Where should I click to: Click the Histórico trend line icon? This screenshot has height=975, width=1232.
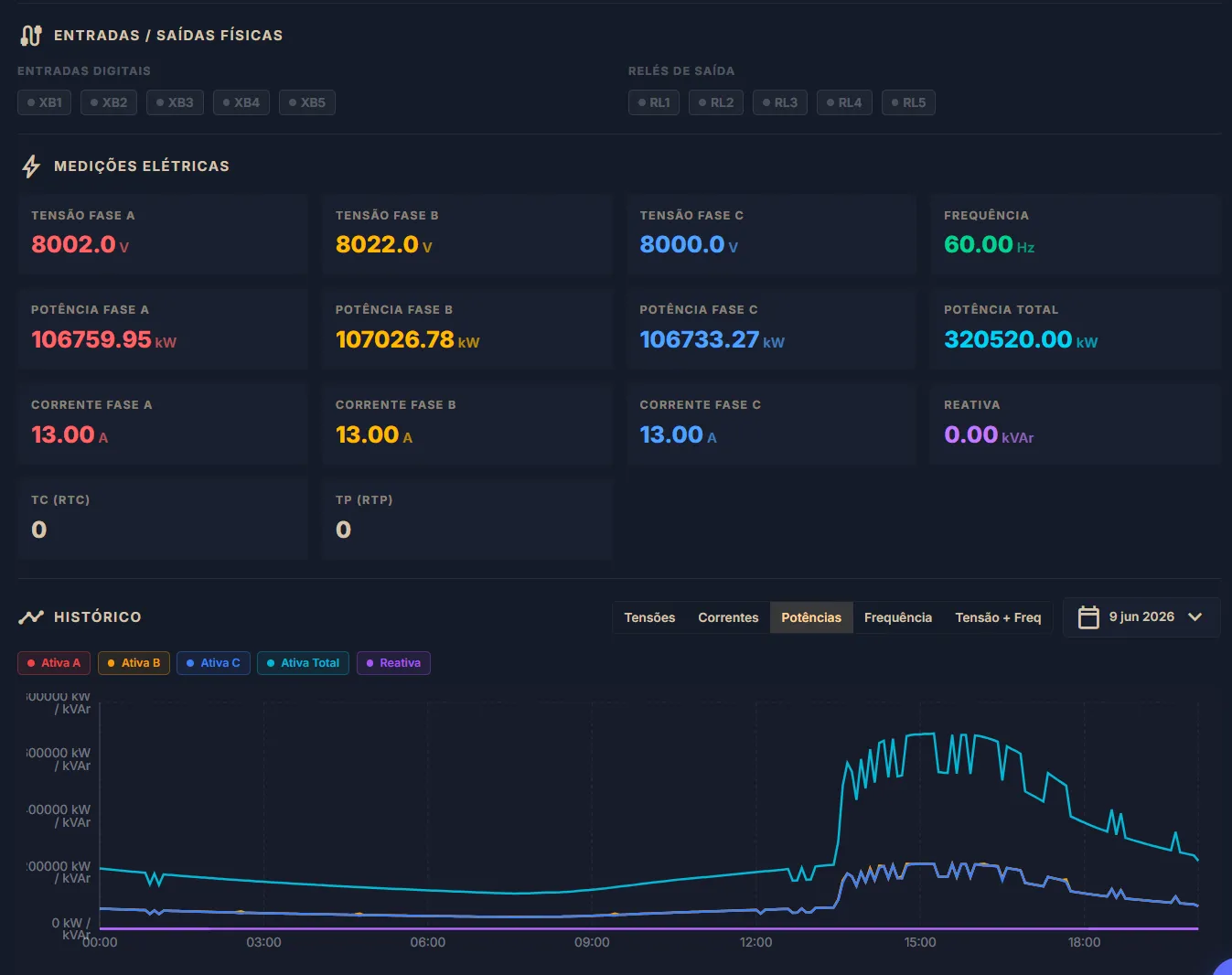point(31,617)
